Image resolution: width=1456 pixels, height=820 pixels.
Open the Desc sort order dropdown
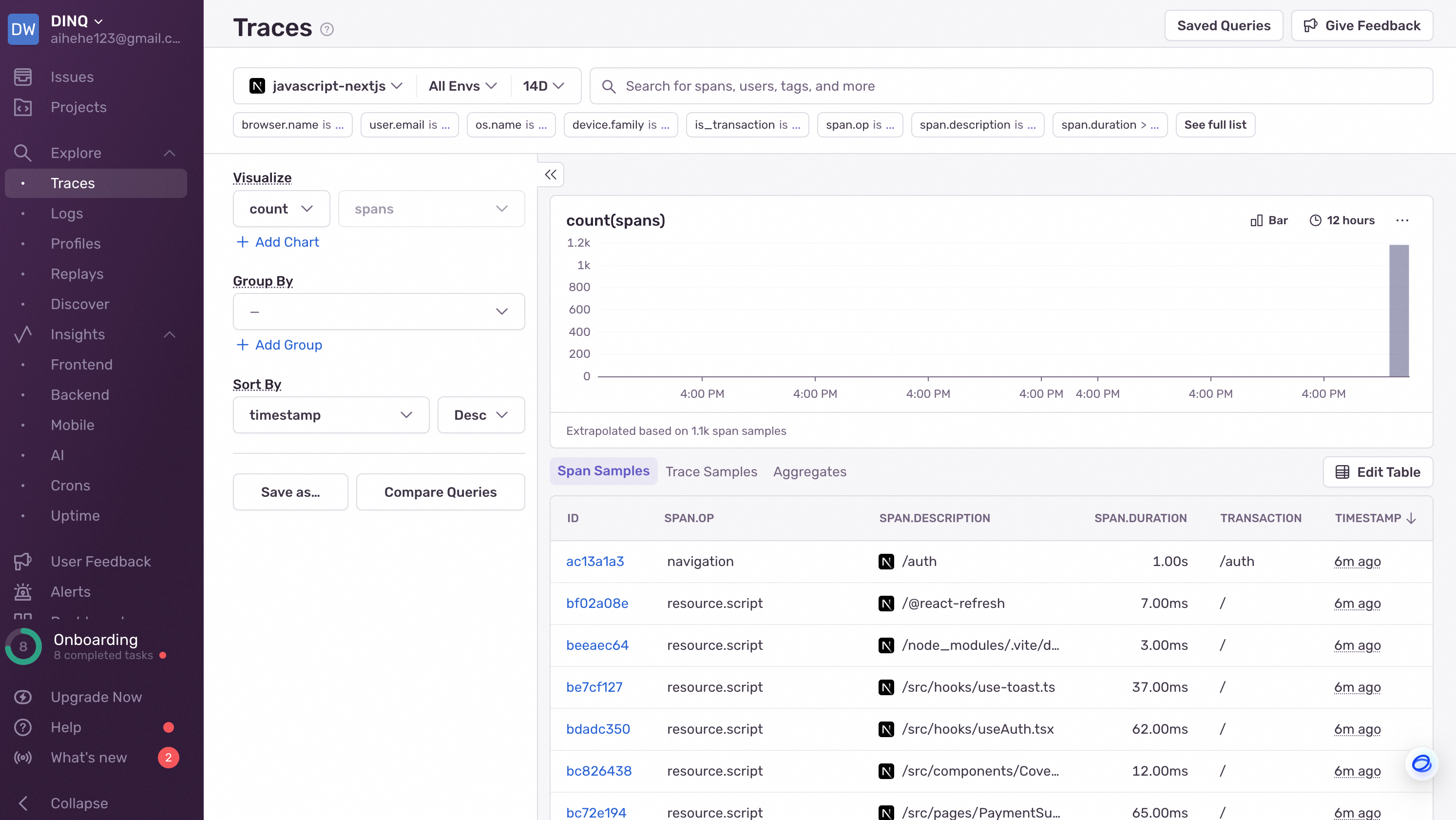click(x=481, y=415)
